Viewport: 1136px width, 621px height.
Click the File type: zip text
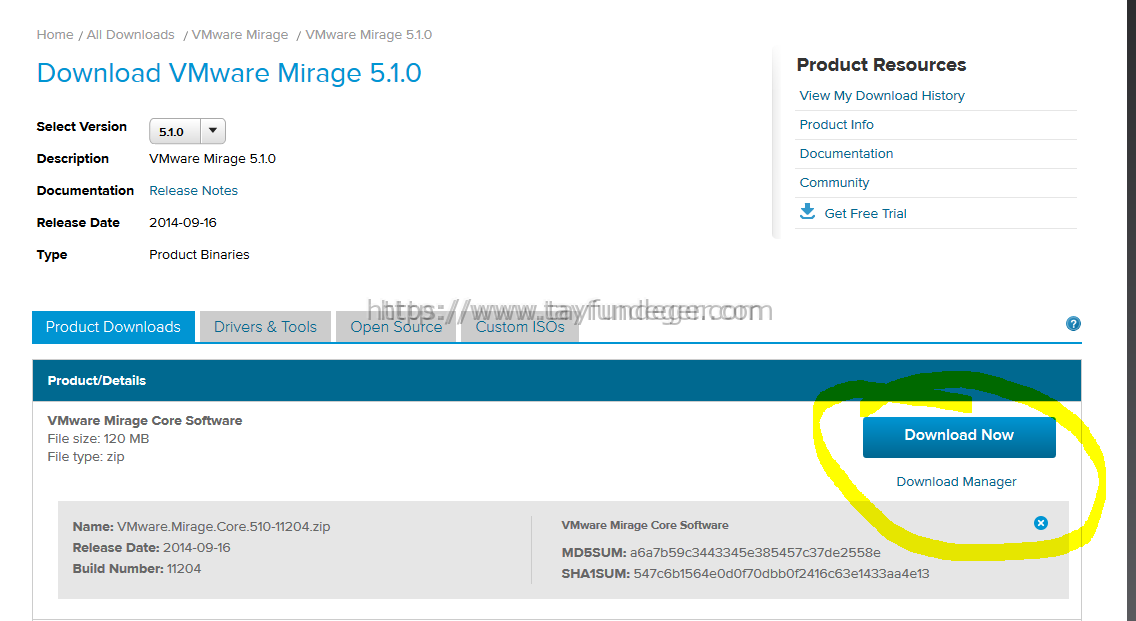(x=85, y=457)
